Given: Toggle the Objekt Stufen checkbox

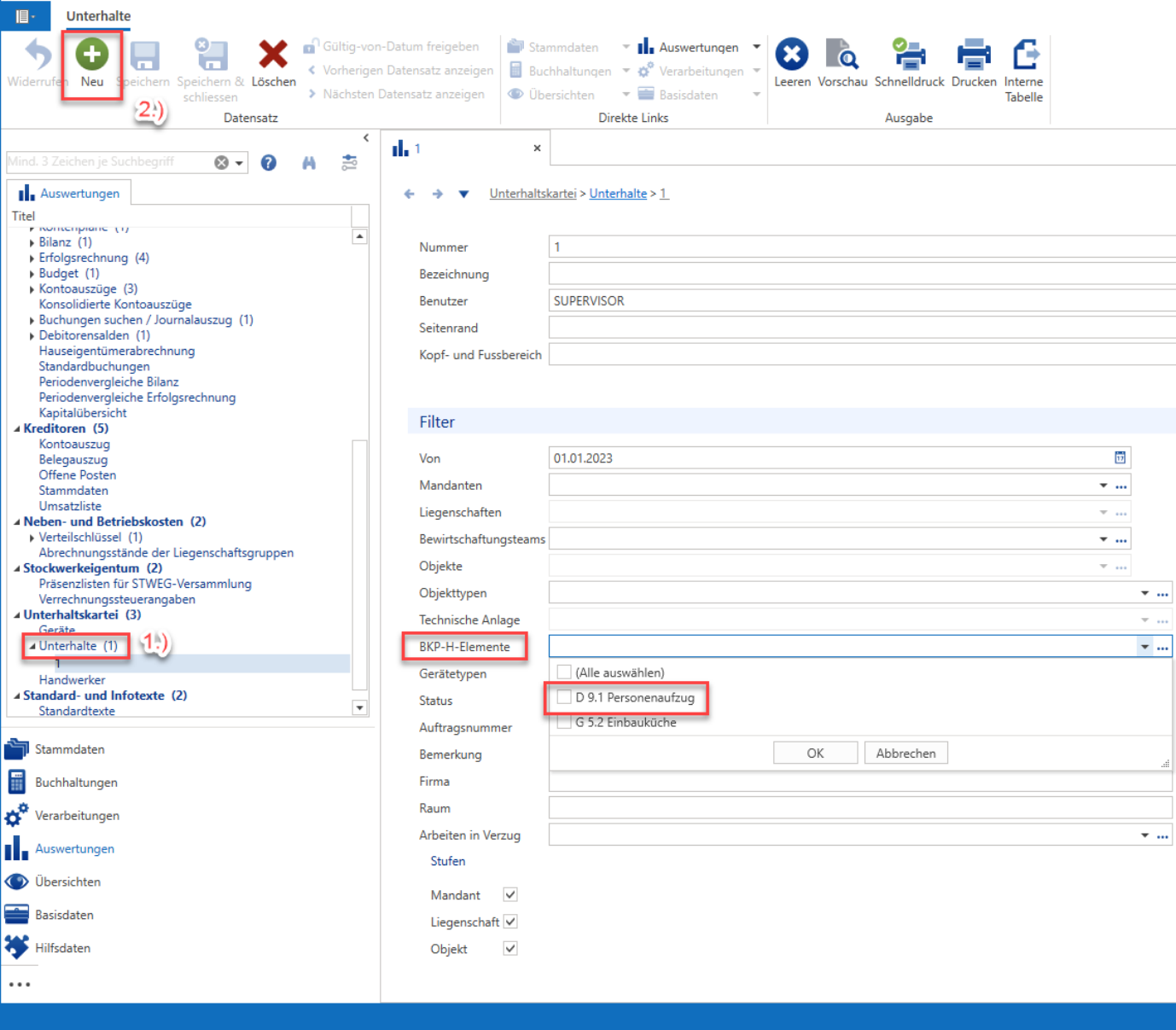Looking at the screenshot, I should click(x=510, y=948).
